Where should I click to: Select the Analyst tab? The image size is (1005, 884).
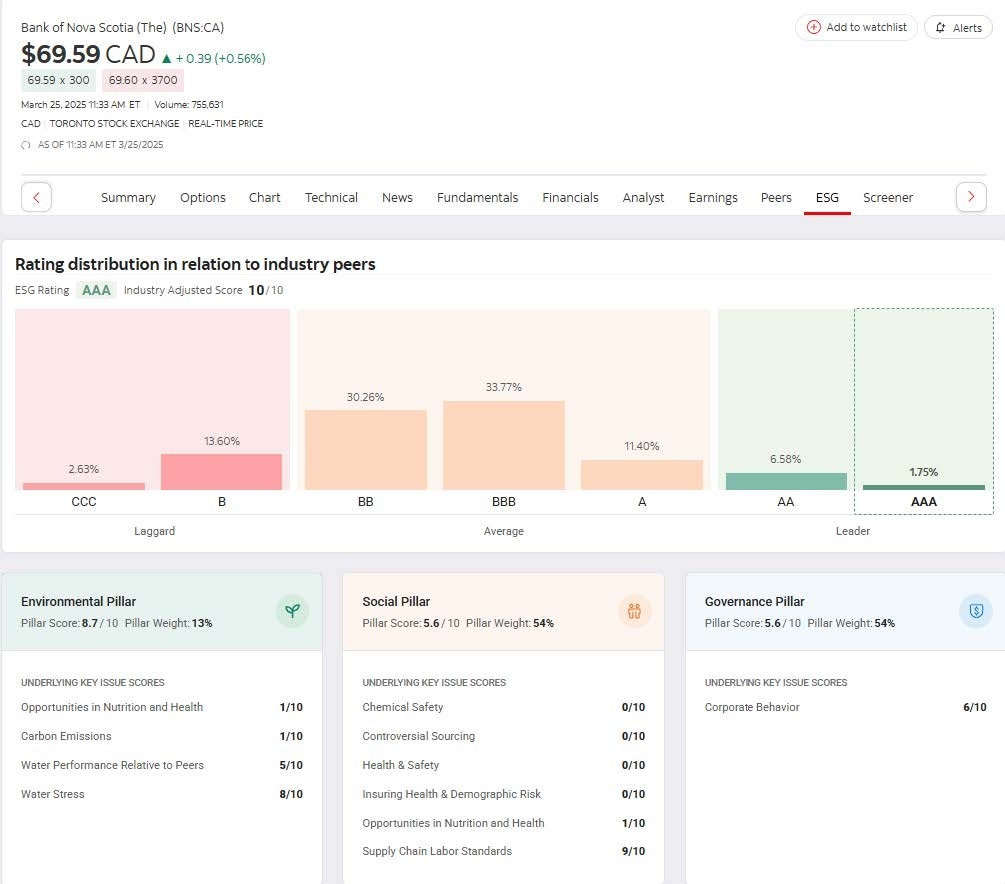point(644,197)
